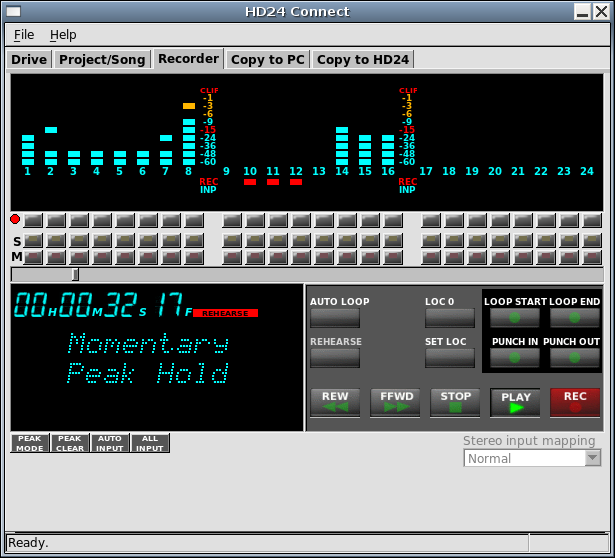Hit the STOP transport button
Screen dimensions: 615x558
456,402
